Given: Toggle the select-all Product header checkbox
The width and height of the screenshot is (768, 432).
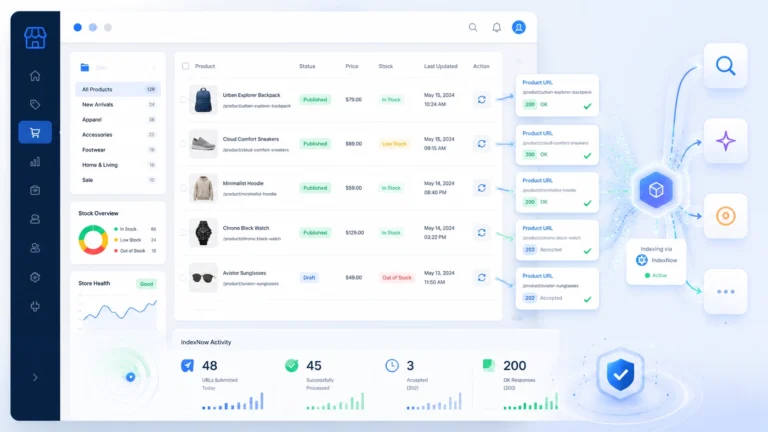Looking at the screenshot, I should pyautogui.click(x=186, y=66).
